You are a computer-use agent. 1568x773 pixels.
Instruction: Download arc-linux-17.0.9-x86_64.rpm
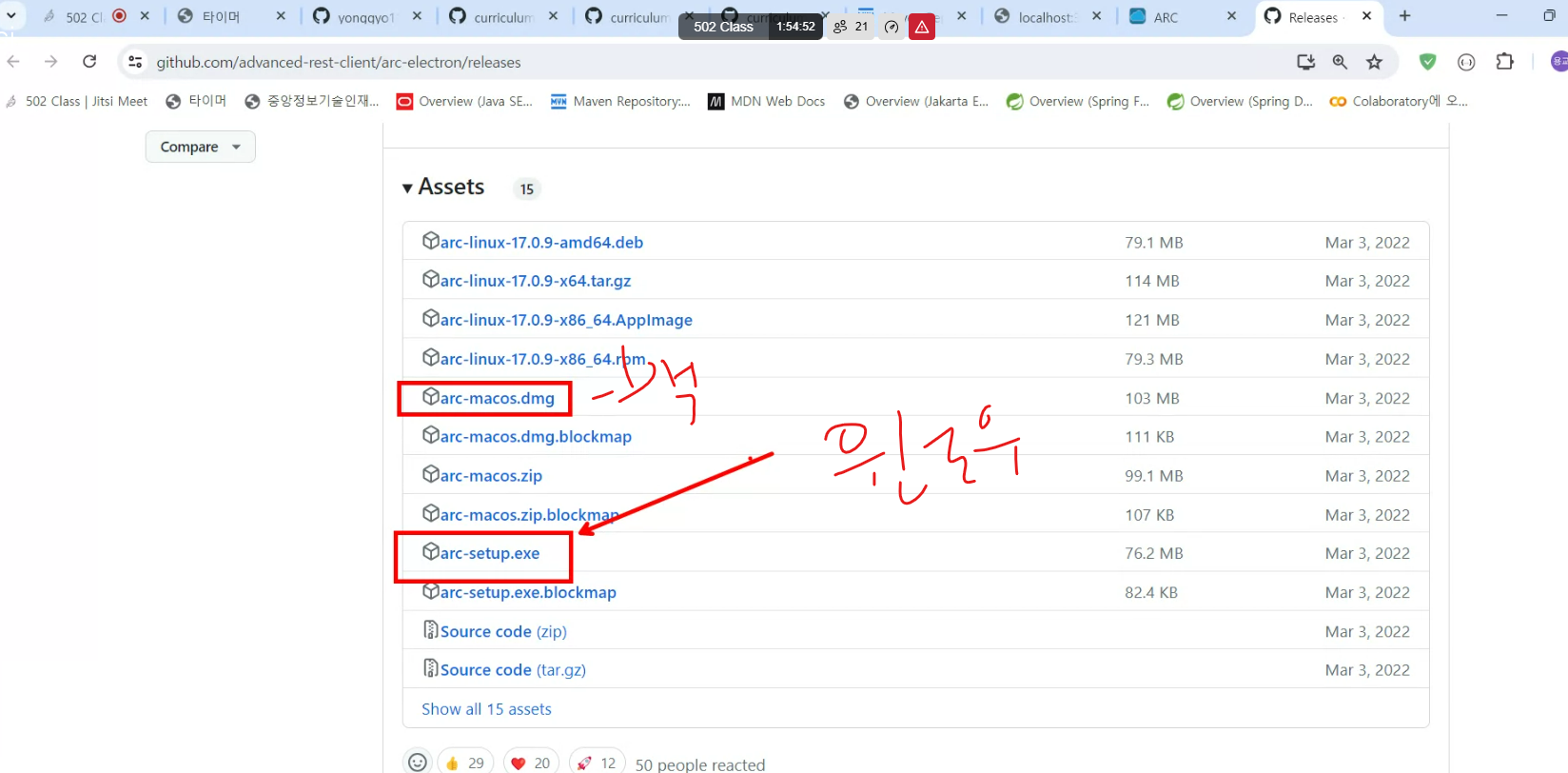[x=542, y=359]
